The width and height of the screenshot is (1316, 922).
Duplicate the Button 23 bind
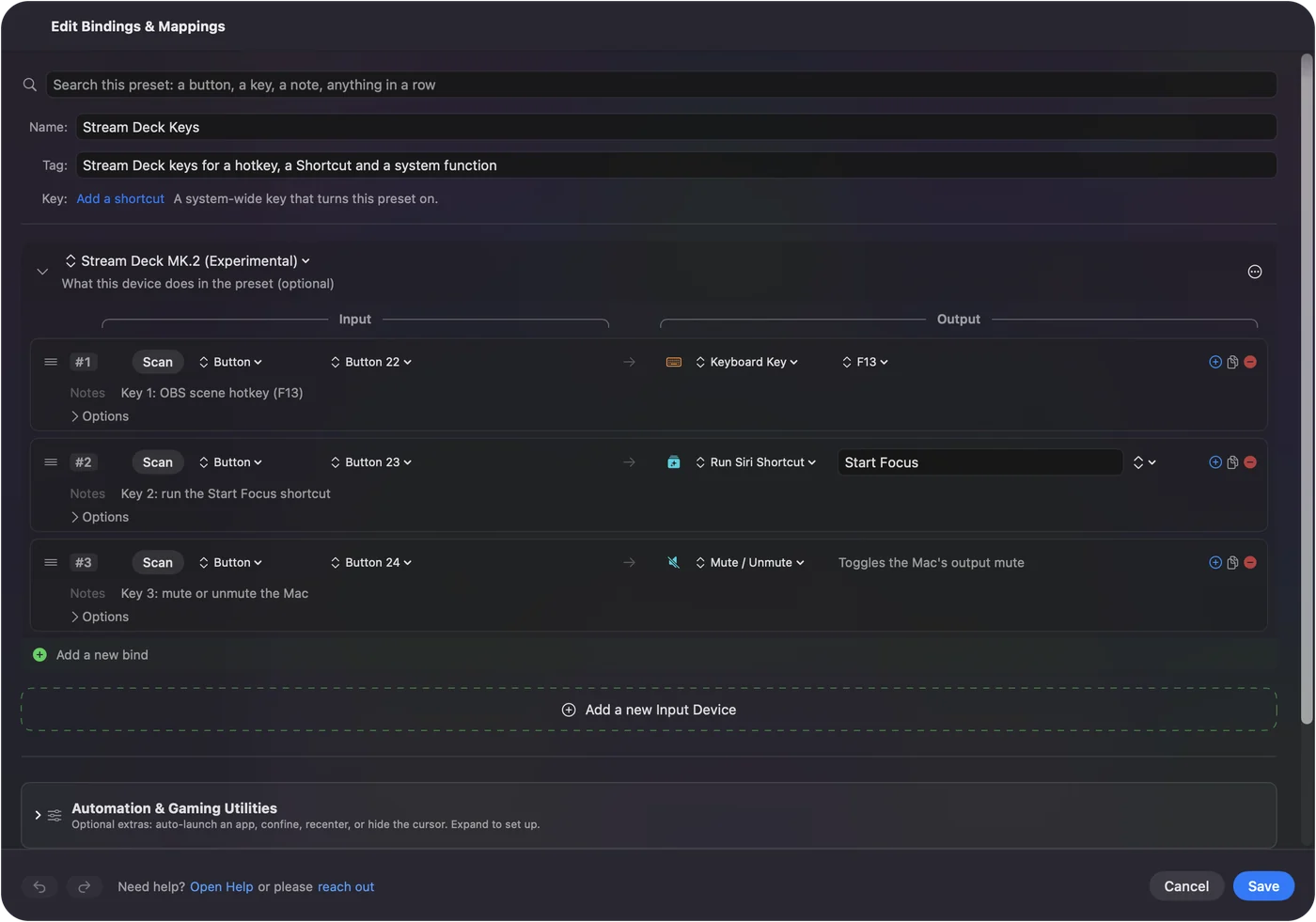tap(1232, 462)
